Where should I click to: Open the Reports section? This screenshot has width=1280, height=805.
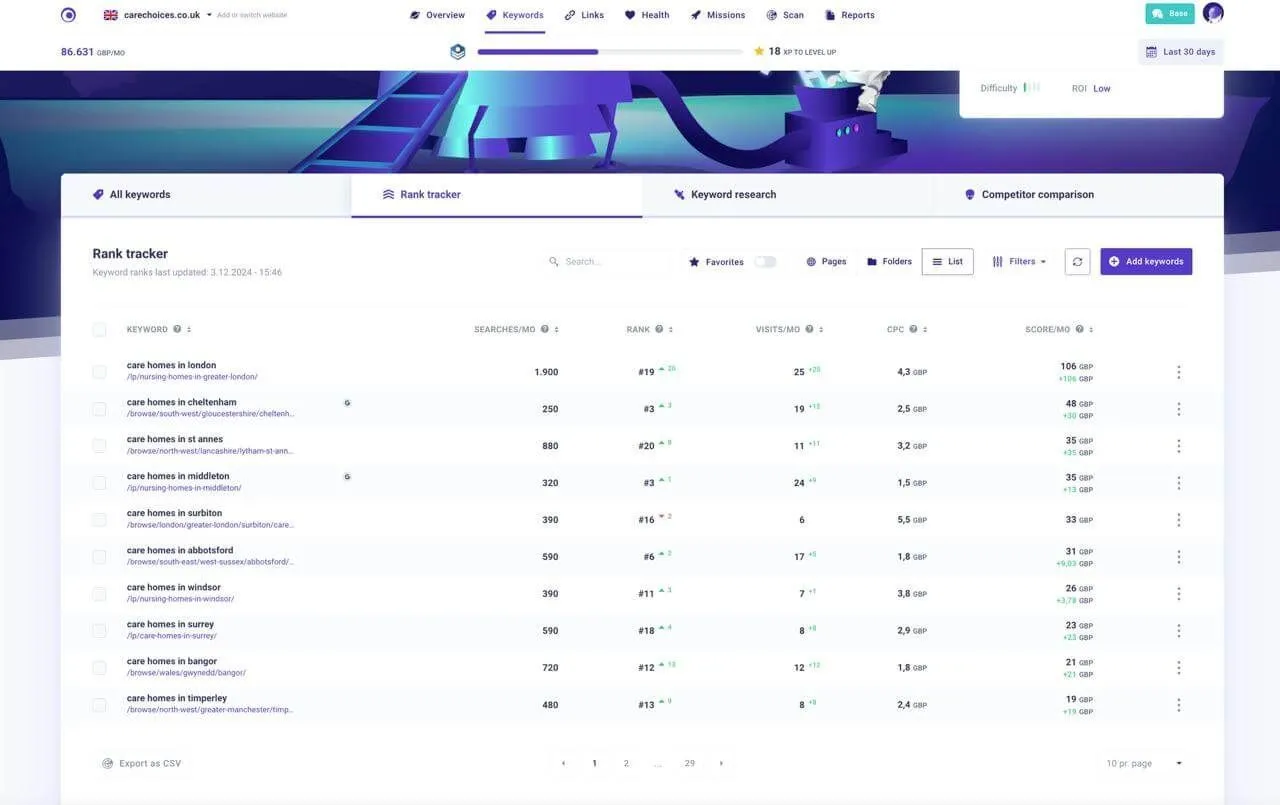click(x=849, y=15)
